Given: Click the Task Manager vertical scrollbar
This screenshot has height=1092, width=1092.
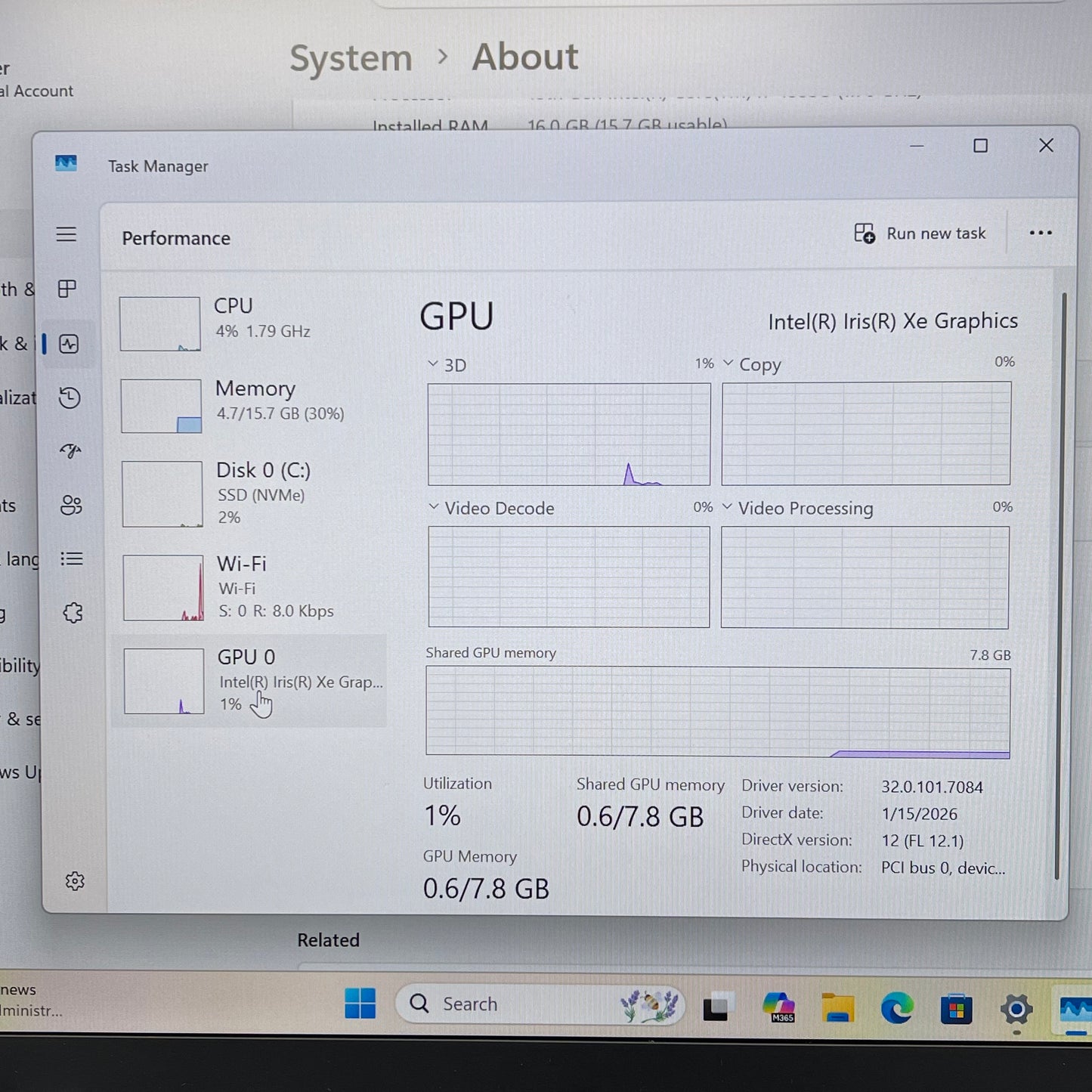Looking at the screenshot, I should (1060, 586).
